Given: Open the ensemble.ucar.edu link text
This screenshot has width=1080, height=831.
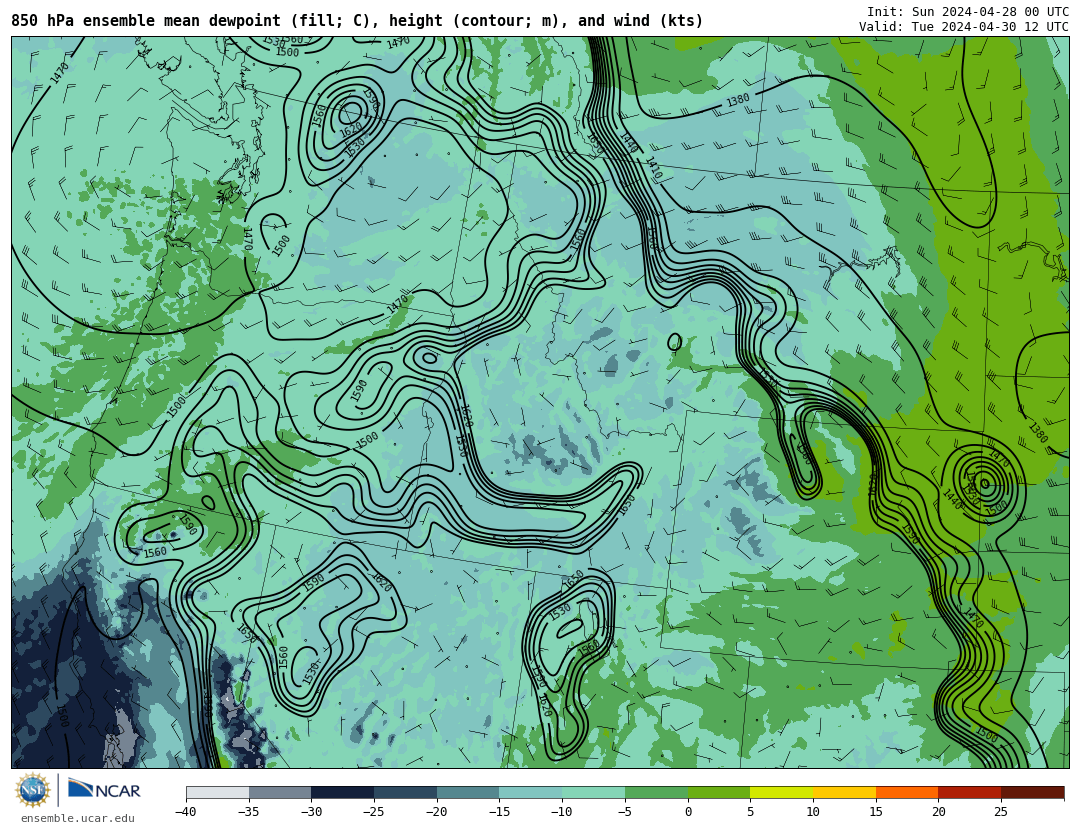Looking at the screenshot, I should pos(78,819).
